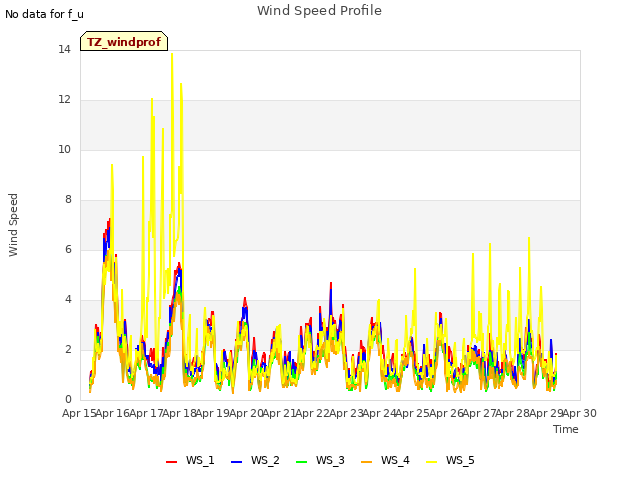This screenshot has width=640, height=480.
Task: Click the Apr 25 x-axis label
Action: point(413,413)
